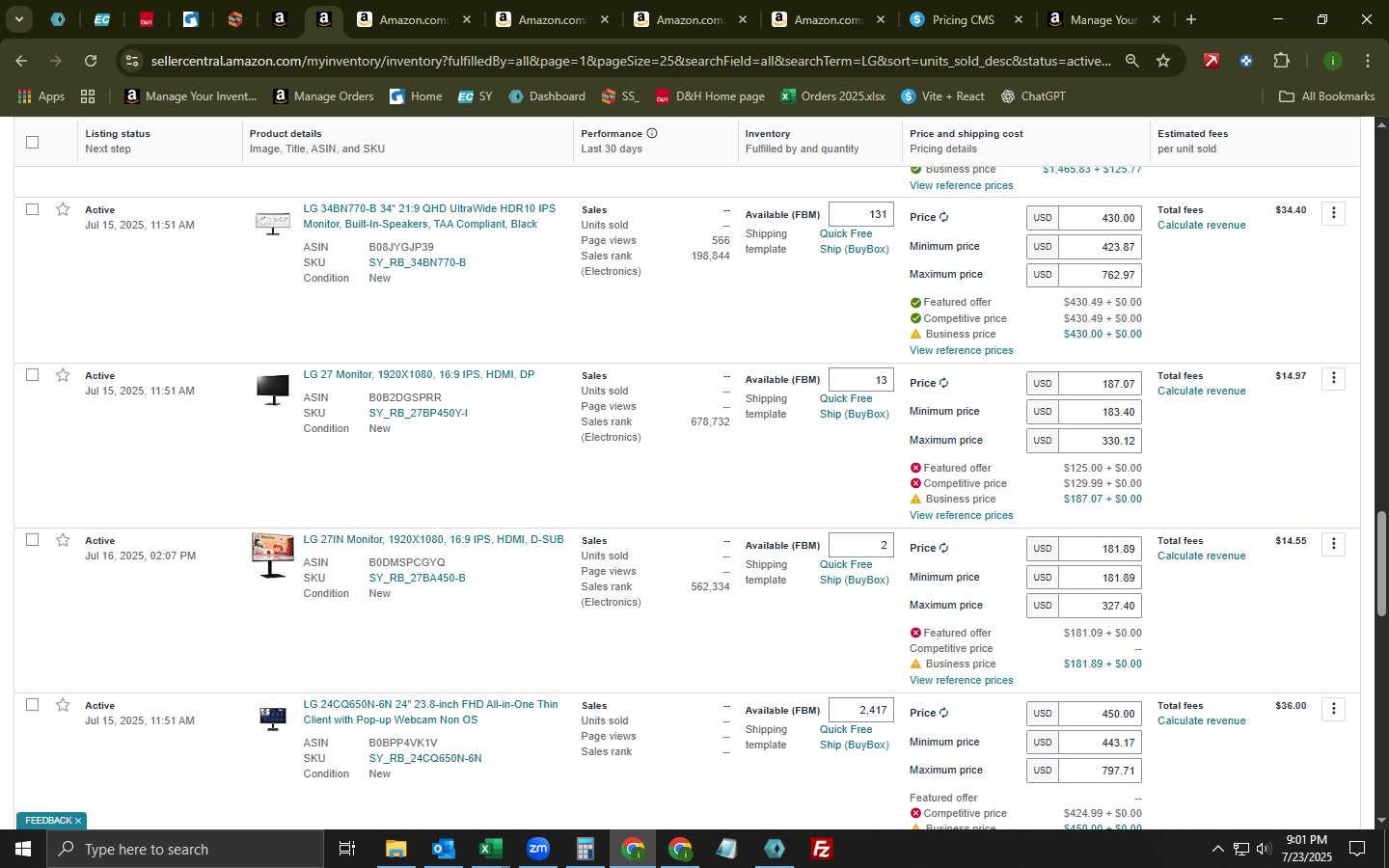The height and width of the screenshot is (868, 1389).
Task: Open volume control in system tray
Action: pos(1264,849)
